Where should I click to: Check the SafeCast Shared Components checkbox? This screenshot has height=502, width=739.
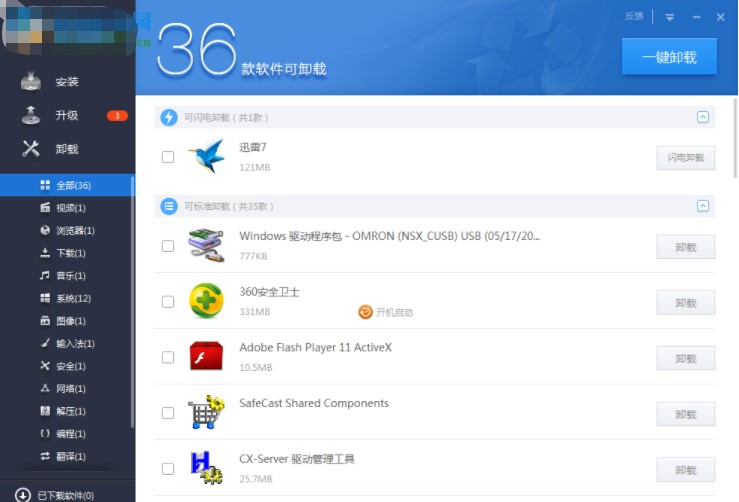(x=168, y=413)
